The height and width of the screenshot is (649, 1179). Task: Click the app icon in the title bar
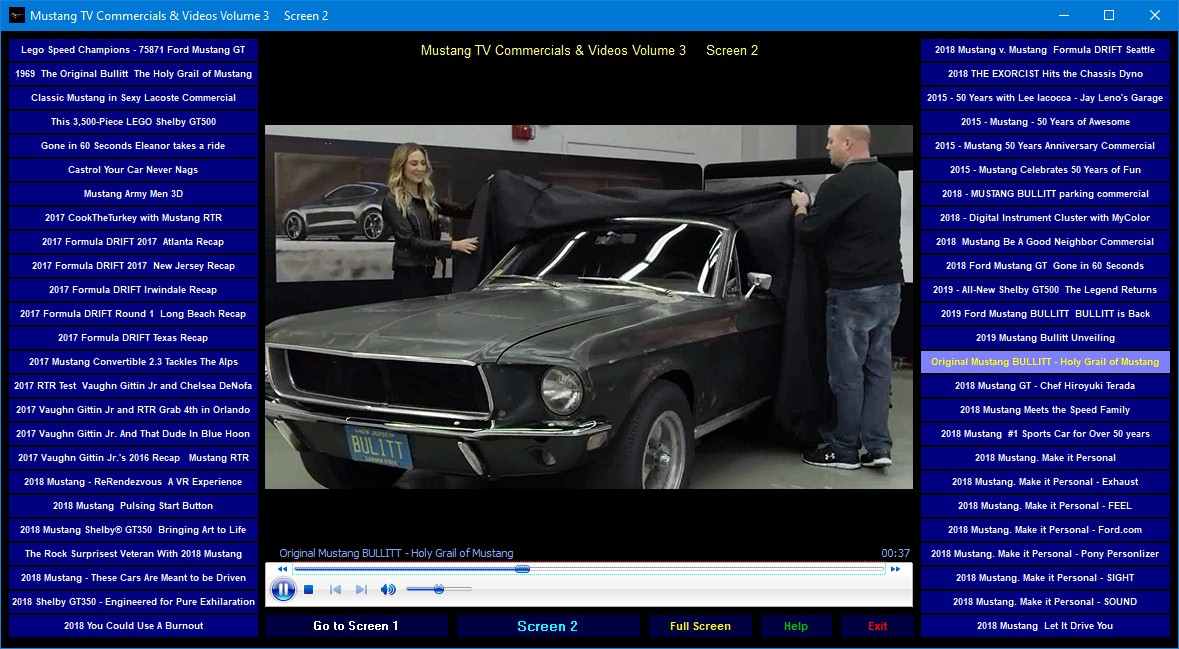click(x=16, y=15)
